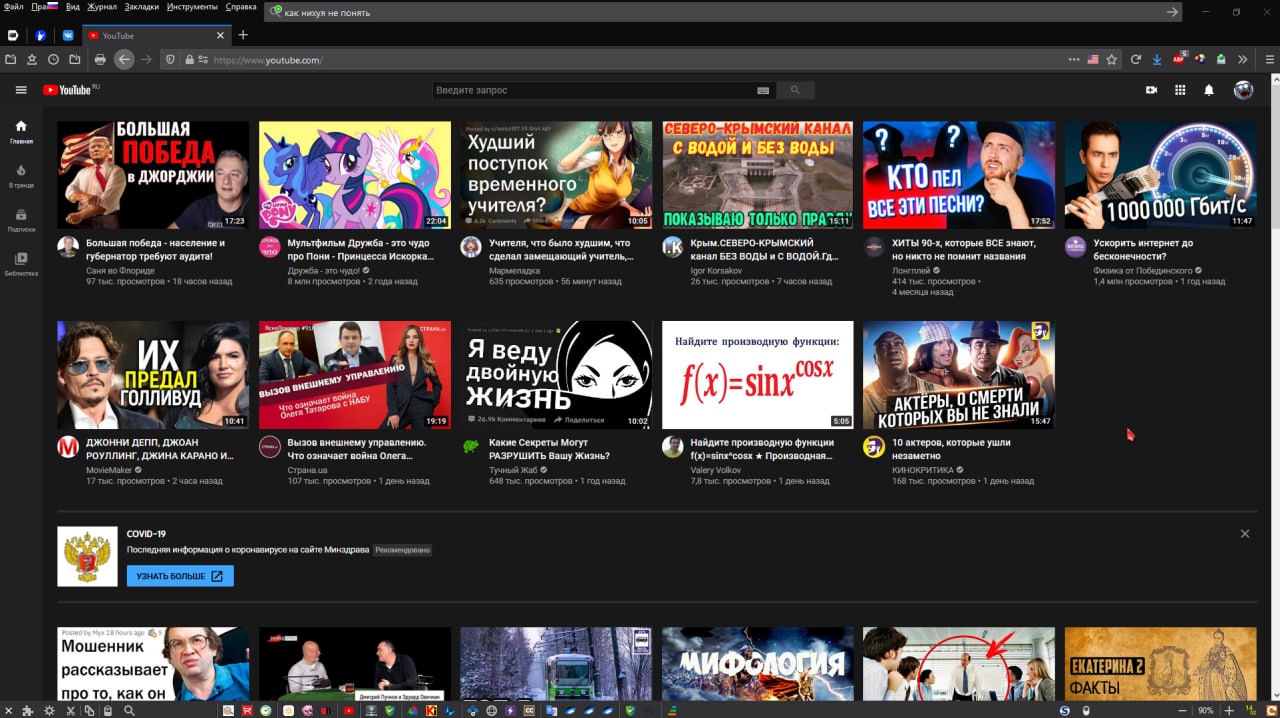The image size is (1280, 718).
Task: Click the padlock site security icon
Action: tap(189, 59)
